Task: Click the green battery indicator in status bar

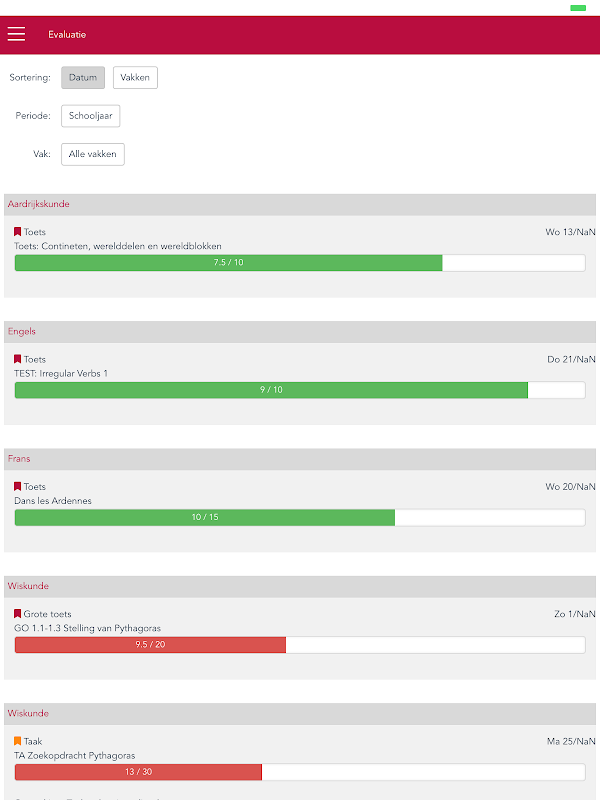Action: [x=578, y=8]
